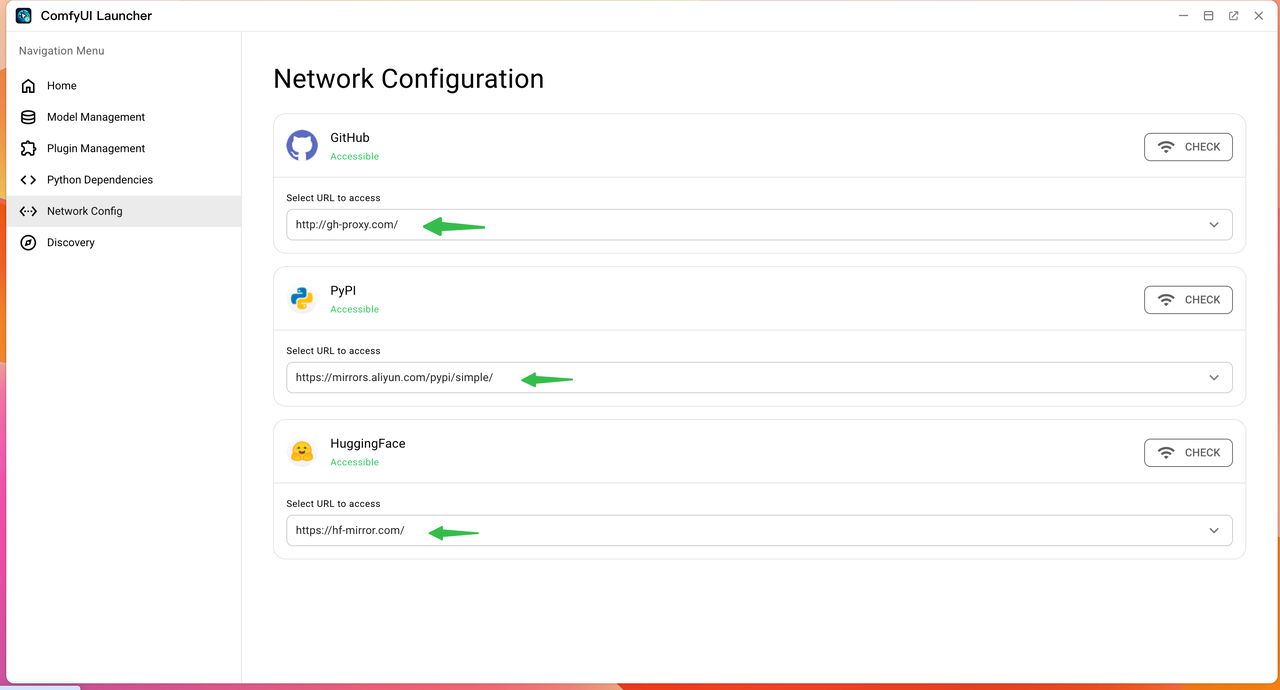Expand the HuggingFace URL dropdown chevron

(x=1213, y=531)
